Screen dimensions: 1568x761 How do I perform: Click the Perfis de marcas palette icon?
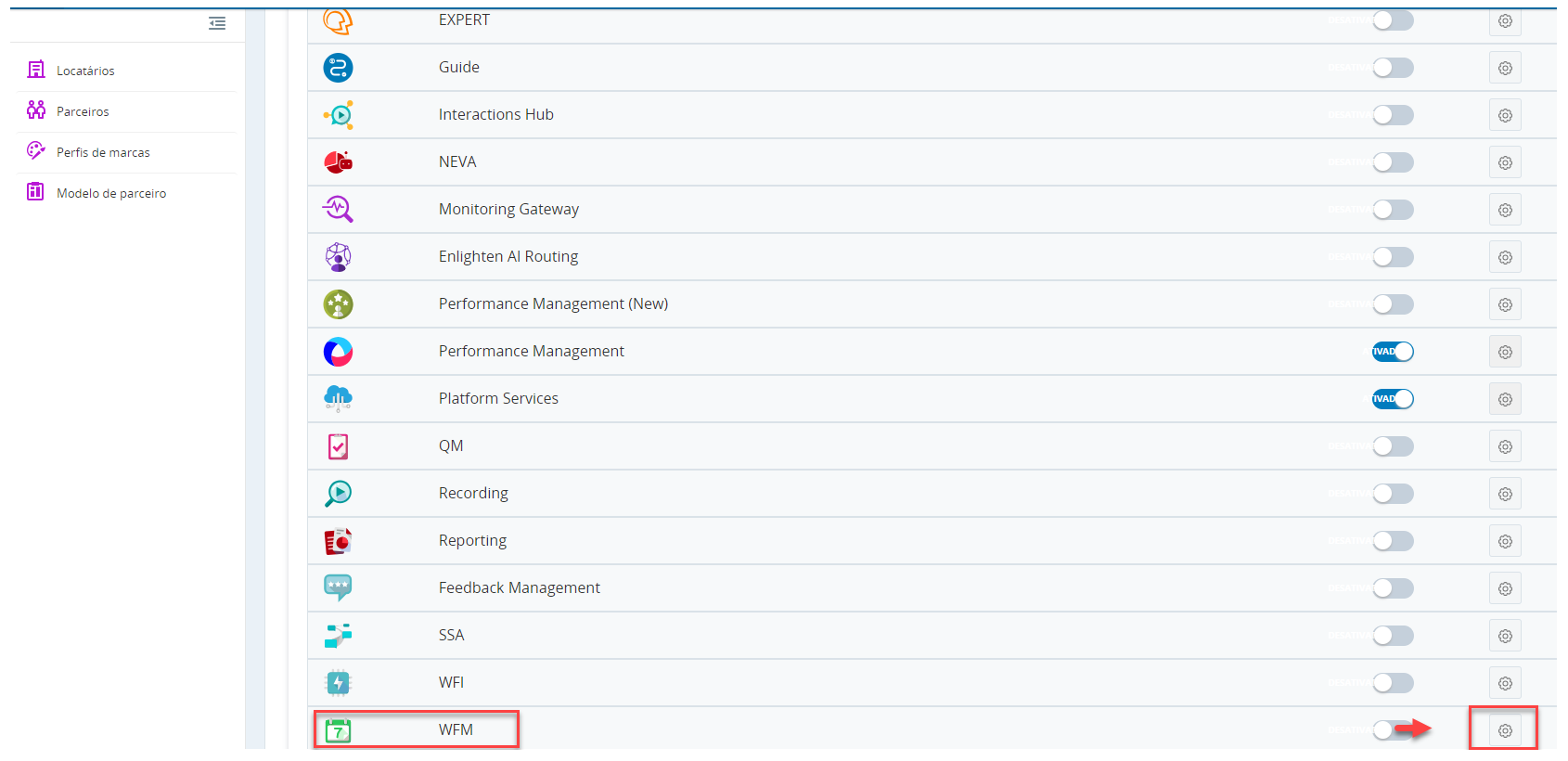pos(36,150)
